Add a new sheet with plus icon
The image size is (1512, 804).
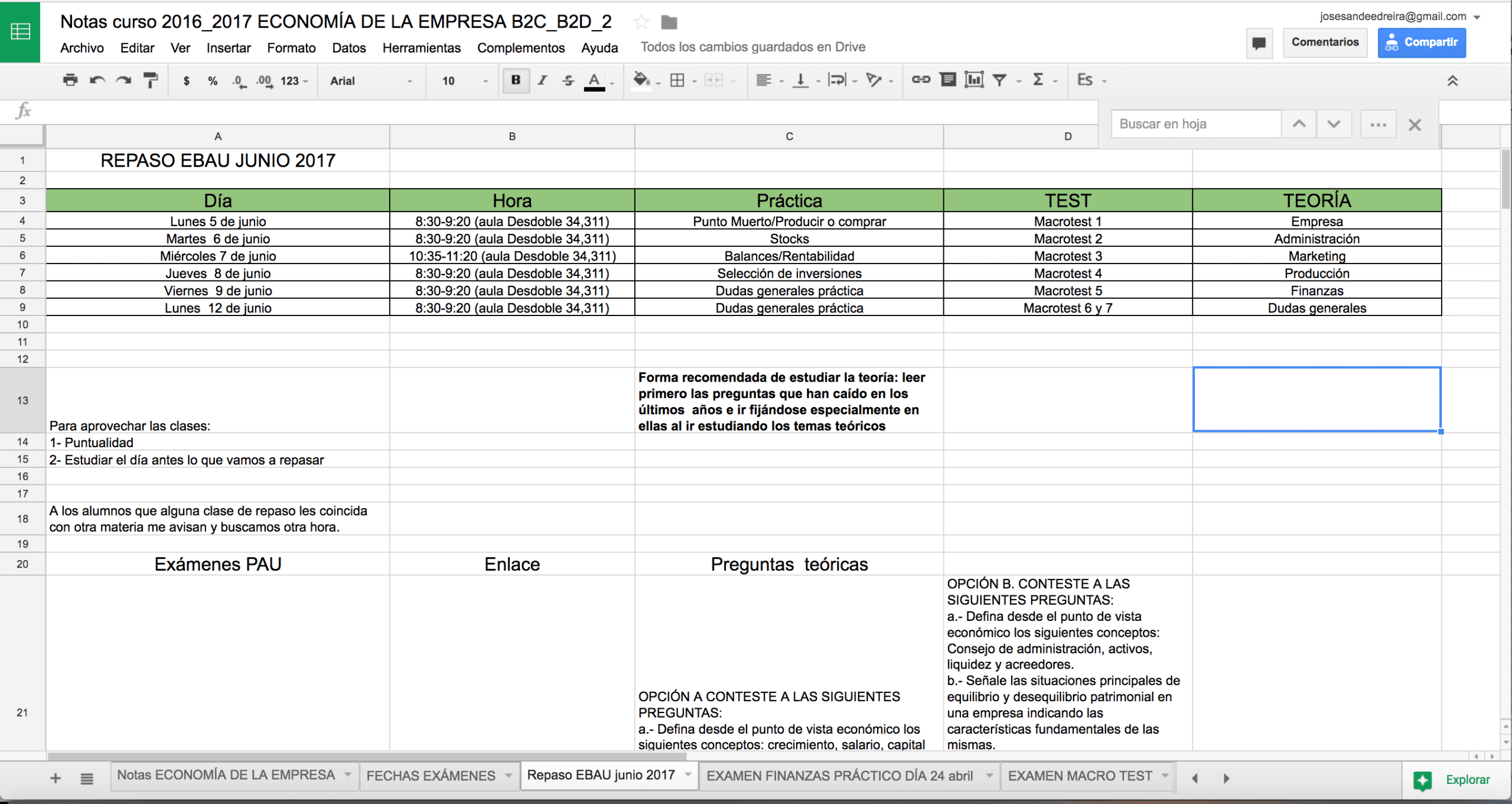(56, 779)
